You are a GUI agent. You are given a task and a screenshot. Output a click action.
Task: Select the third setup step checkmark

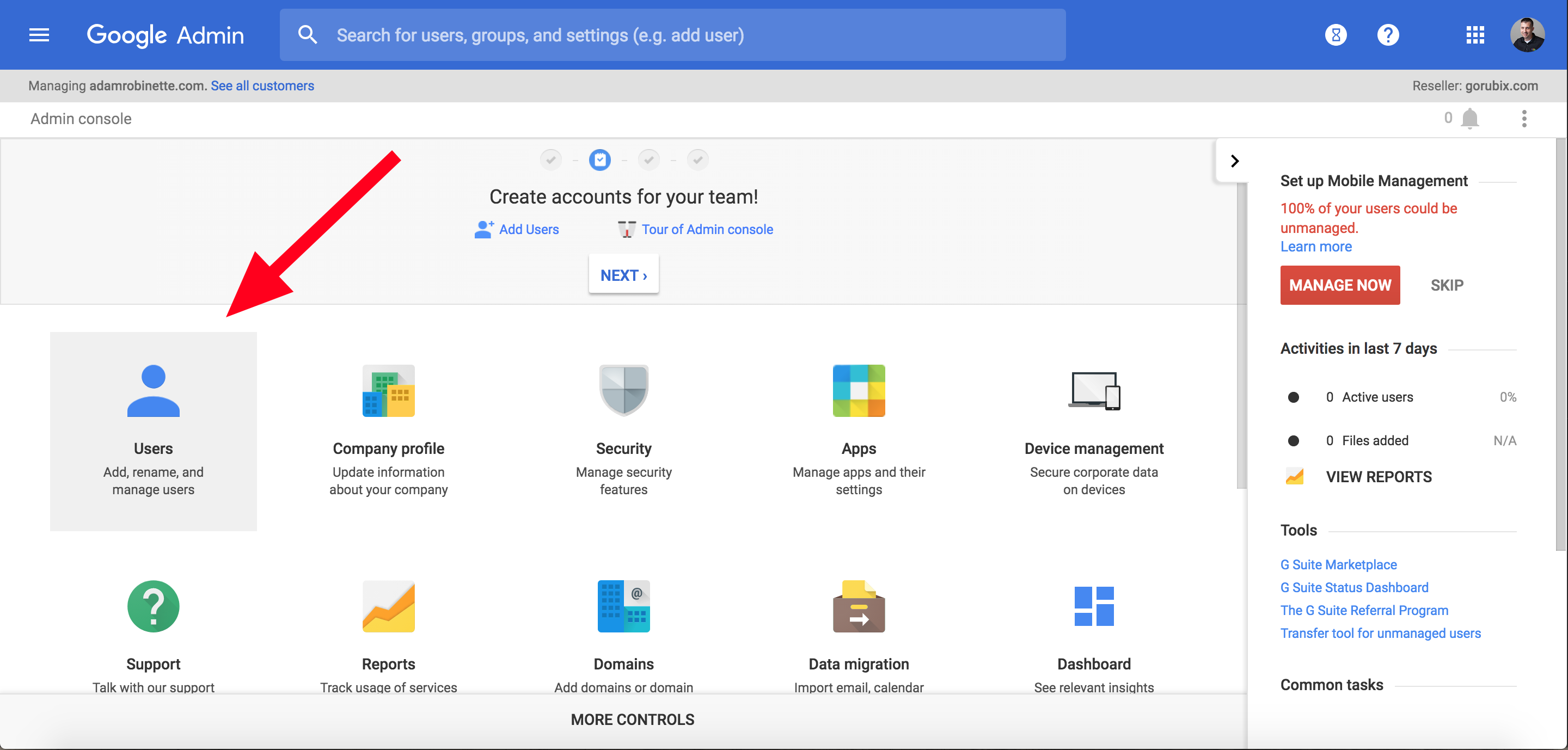pos(649,160)
